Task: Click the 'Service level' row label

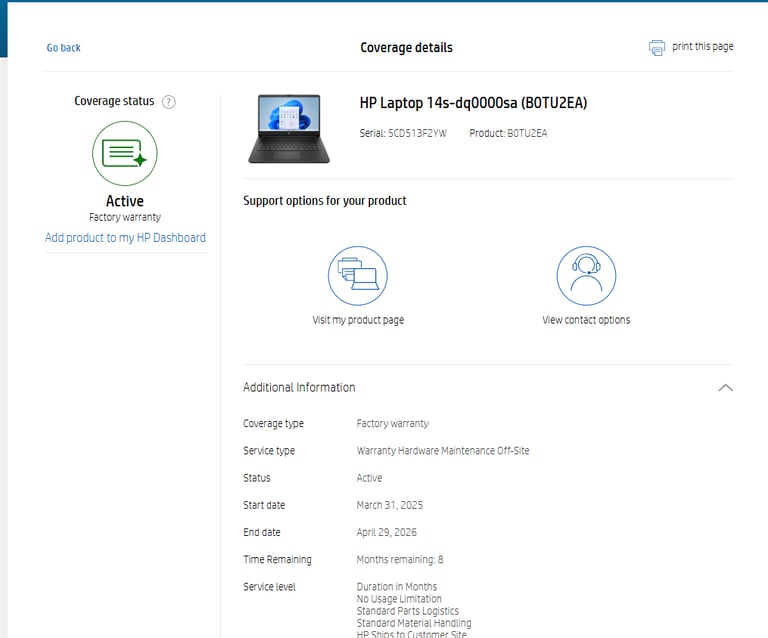Action: click(x=269, y=587)
